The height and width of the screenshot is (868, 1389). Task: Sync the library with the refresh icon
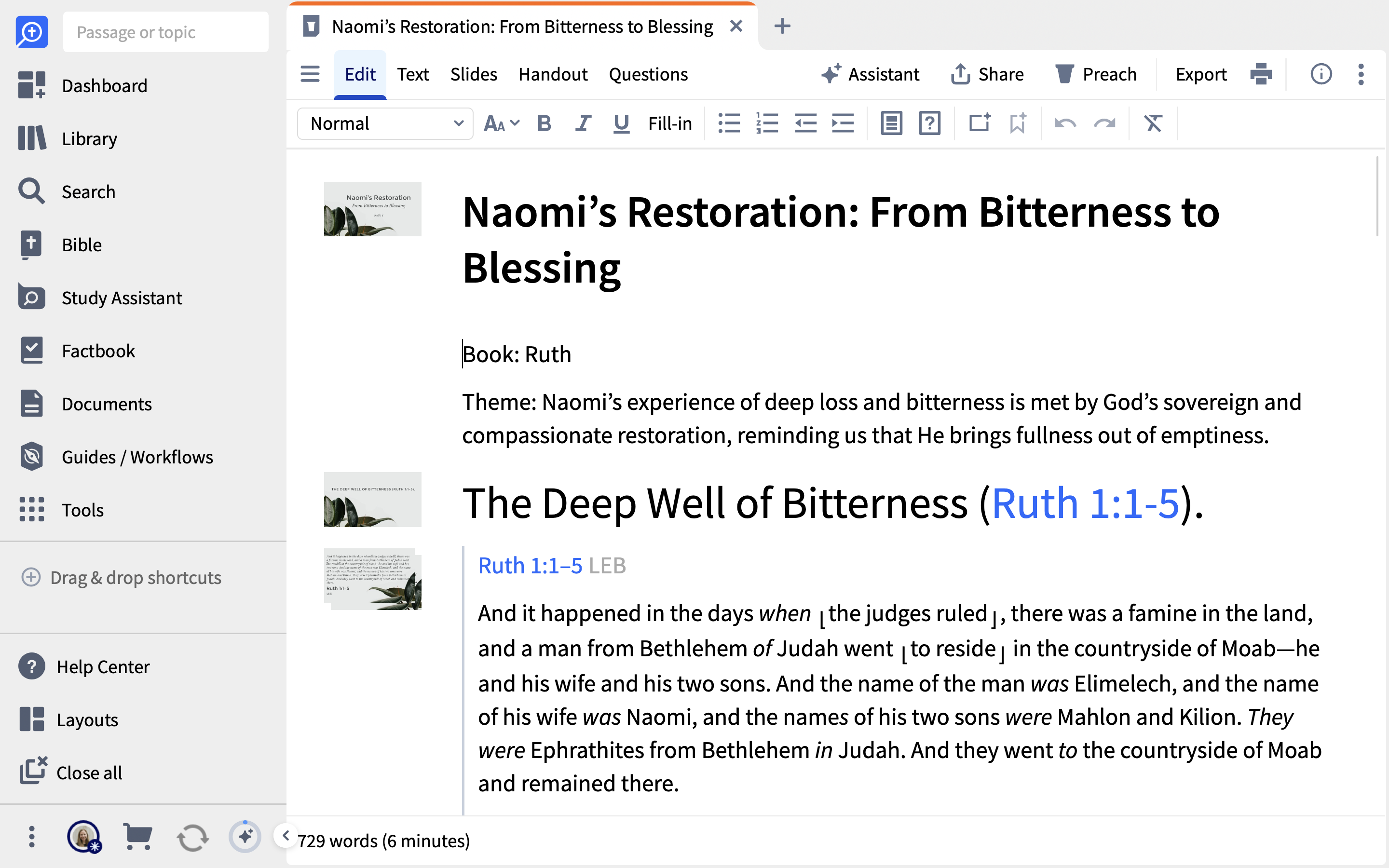[x=192, y=838]
